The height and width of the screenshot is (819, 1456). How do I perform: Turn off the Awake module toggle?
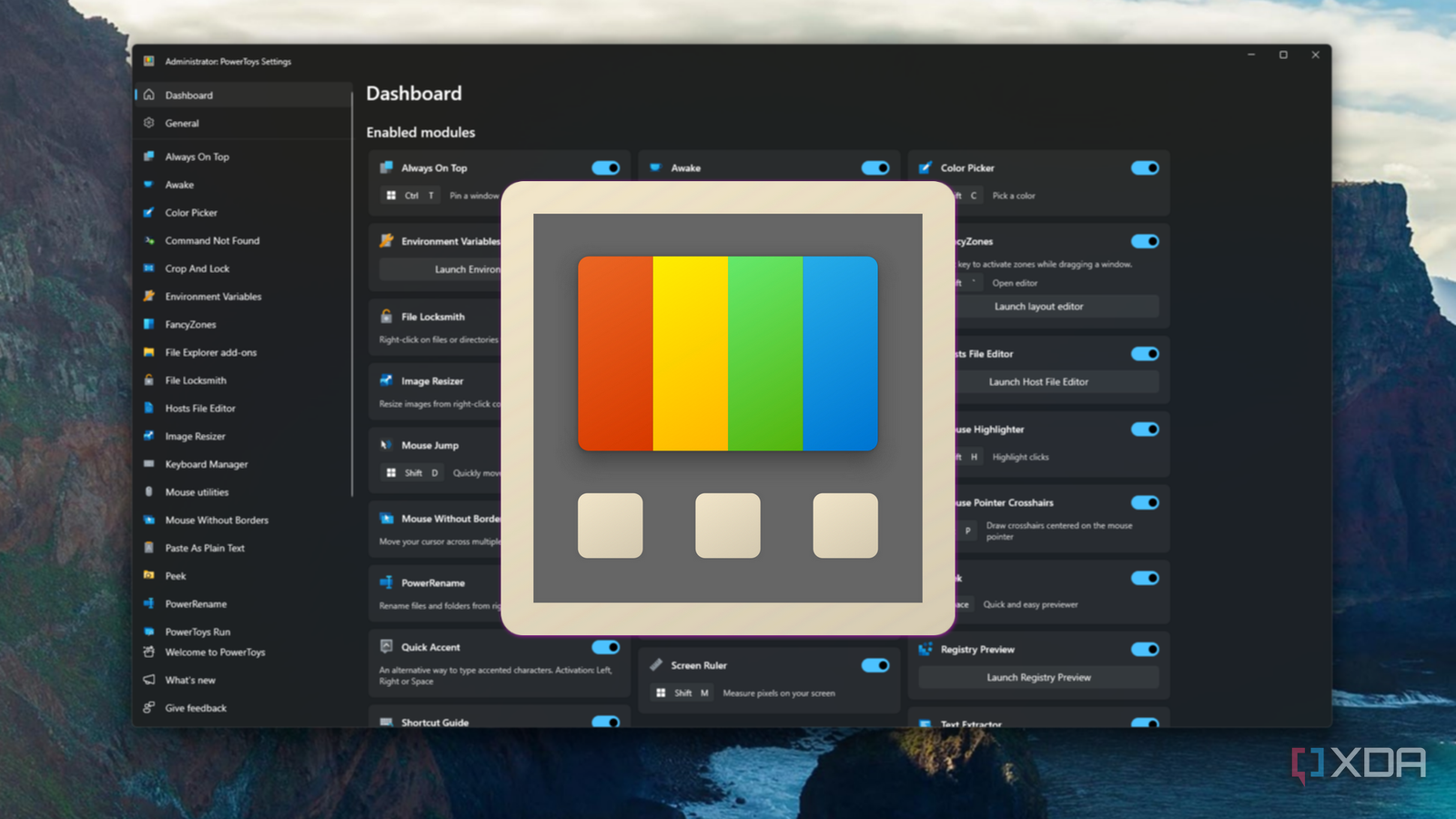click(x=875, y=167)
